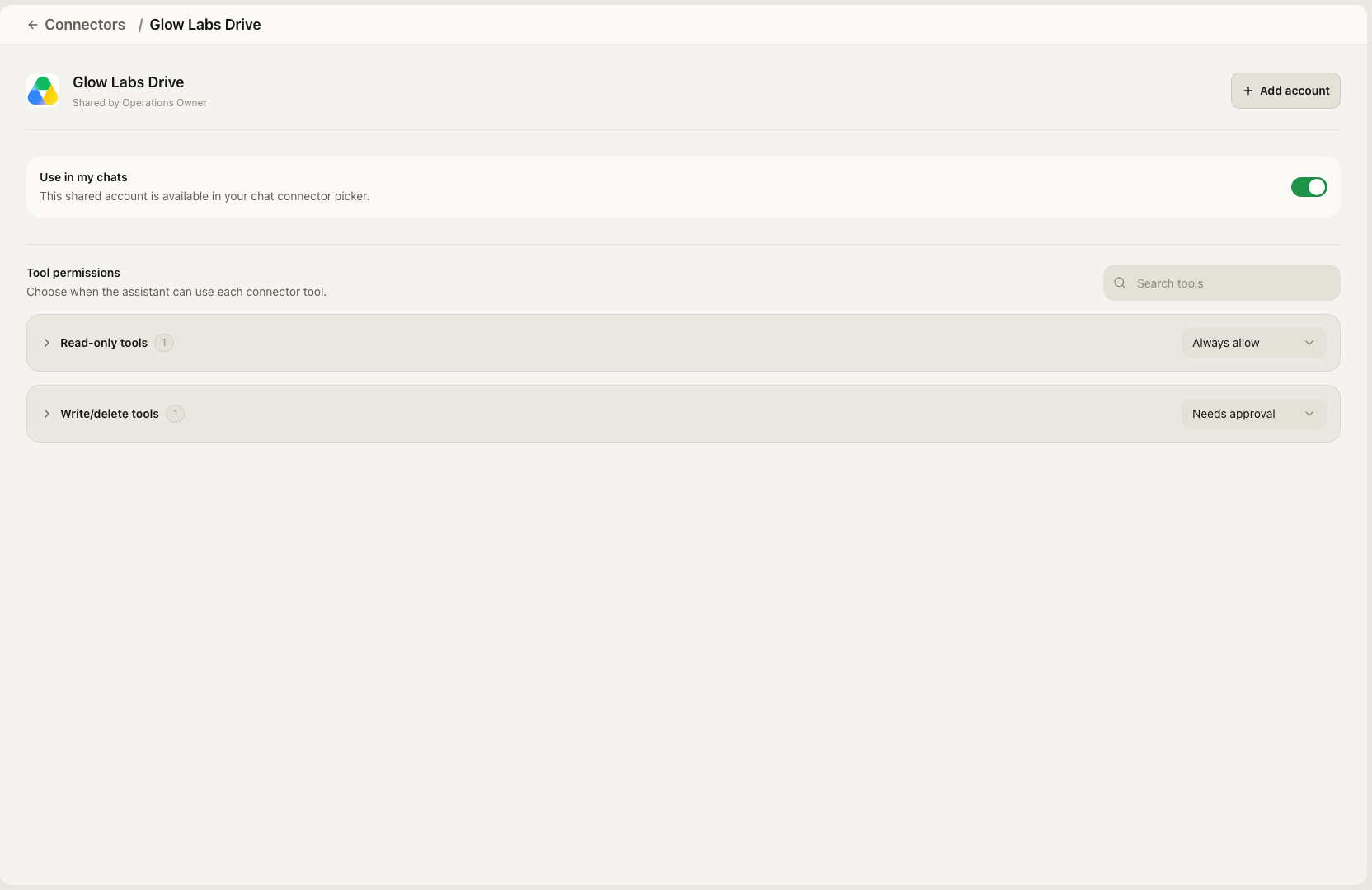Click the plus icon on Add account
Screen dimensions: 1372x890
[1248, 91]
